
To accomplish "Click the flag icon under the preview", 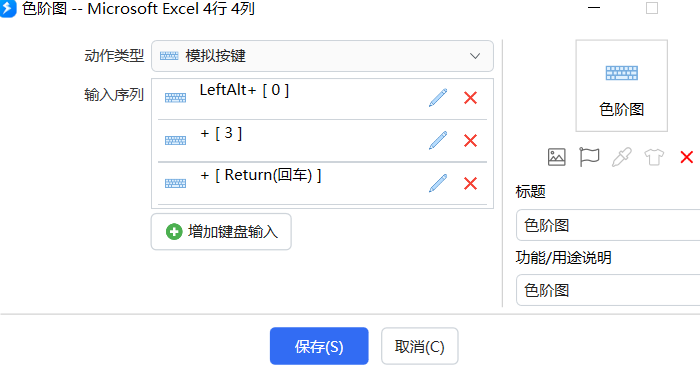I will click(x=589, y=157).
